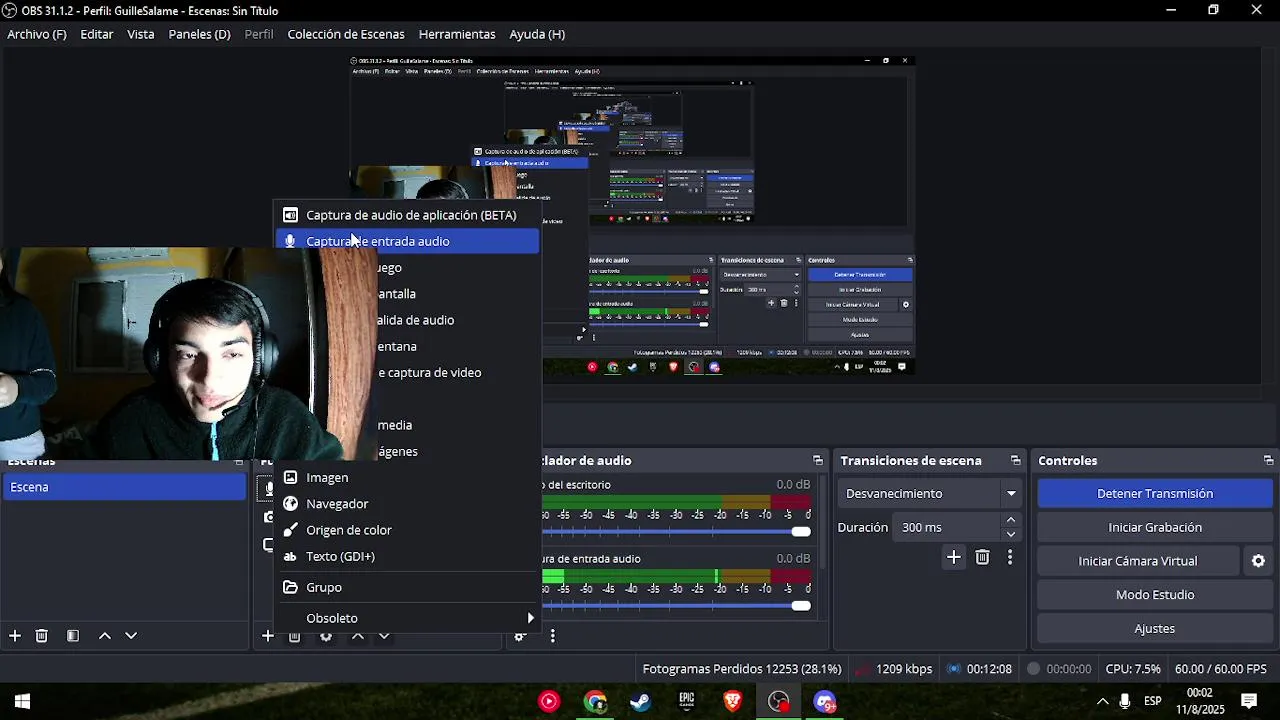This screenshot has height=720, width=1280.
Task: Open Google Chrome from the taskbar
Action: (x=595, y=701)
